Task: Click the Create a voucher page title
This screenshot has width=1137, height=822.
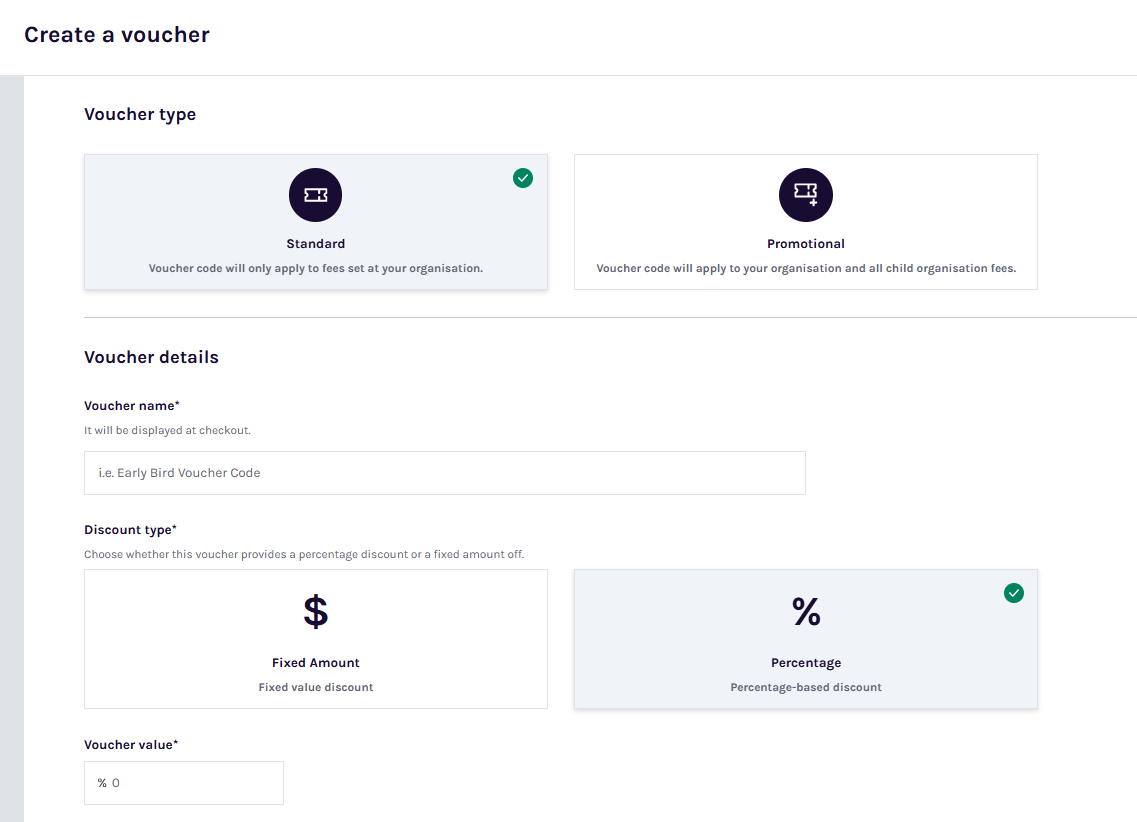Action: click(x=117, y=35)
